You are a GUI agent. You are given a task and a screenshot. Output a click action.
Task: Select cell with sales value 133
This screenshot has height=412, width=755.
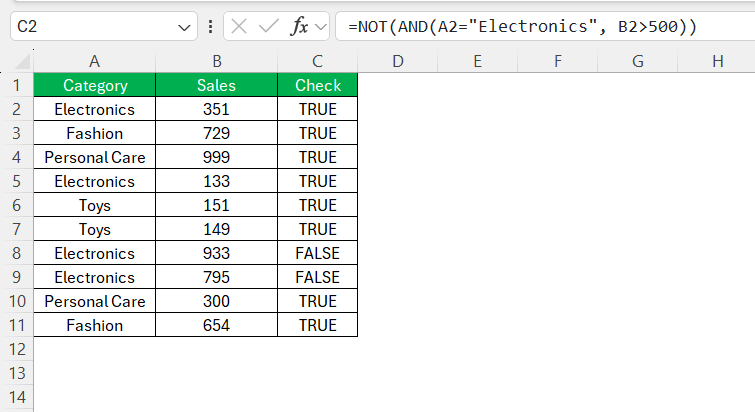pos(217,181)
